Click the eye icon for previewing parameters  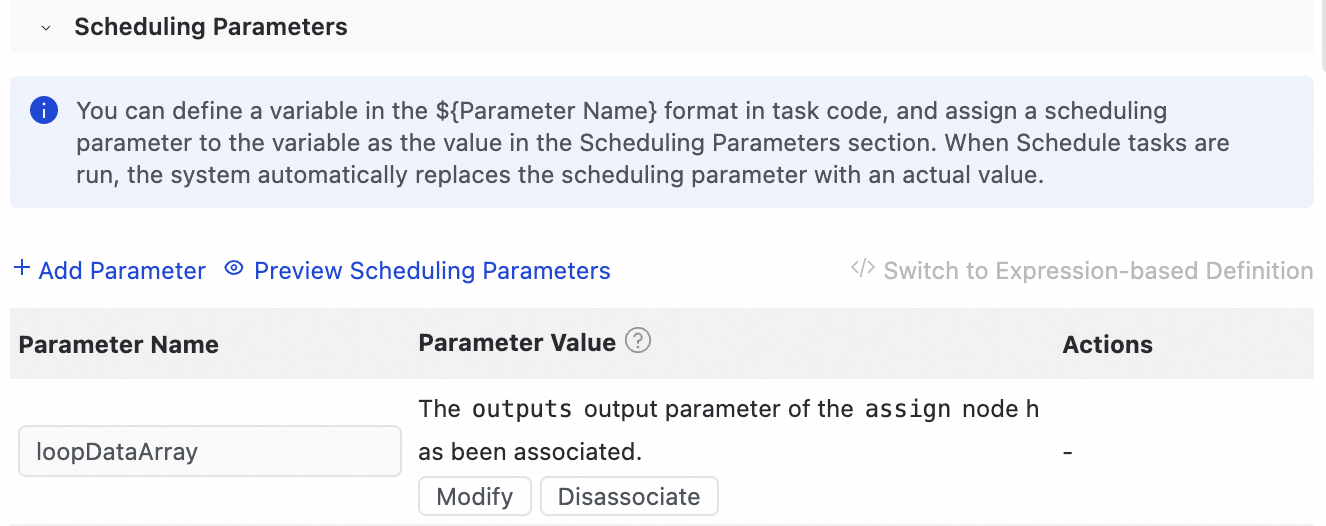click(x=234, y=269)
